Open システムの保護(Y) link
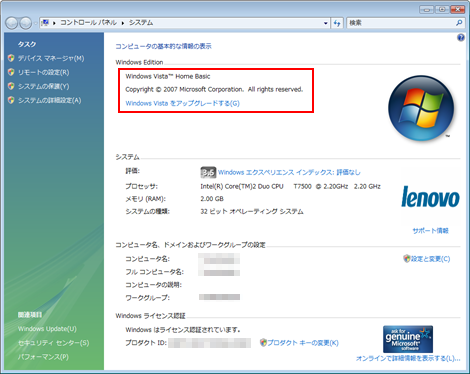Image resolution: width=470 pixels, height=374 pixels. pyautogui.click(x=44, y=86)
